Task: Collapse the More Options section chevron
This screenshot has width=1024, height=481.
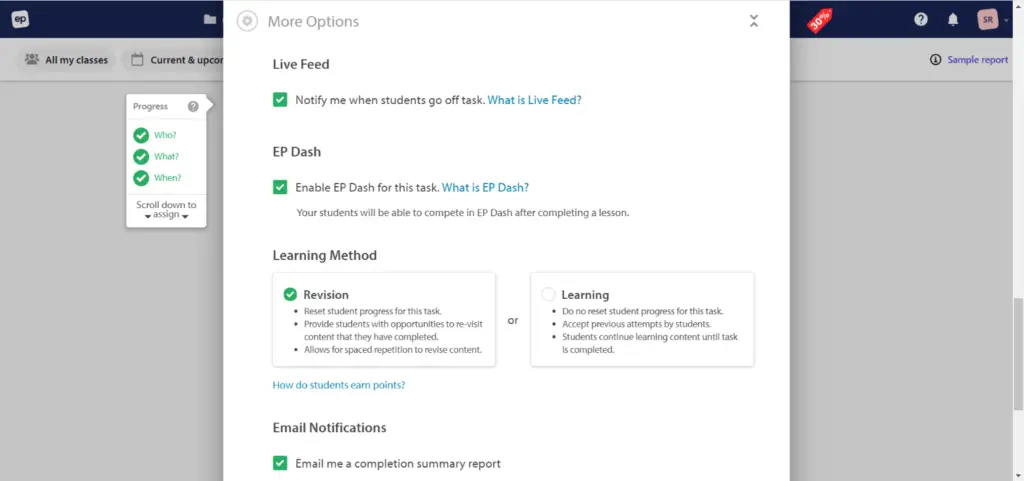Action: 754,21
